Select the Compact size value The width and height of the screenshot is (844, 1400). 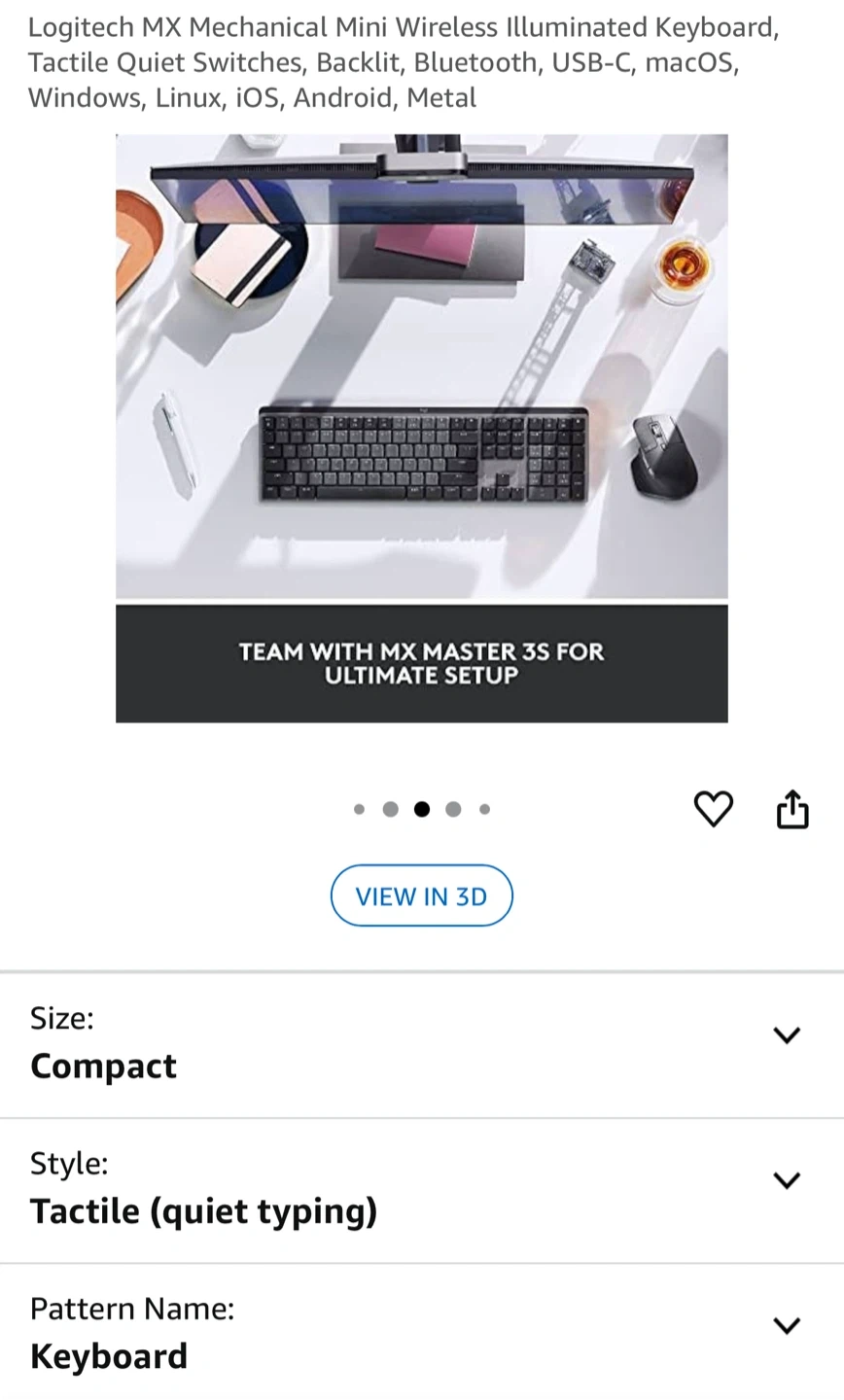point(103,1066)
